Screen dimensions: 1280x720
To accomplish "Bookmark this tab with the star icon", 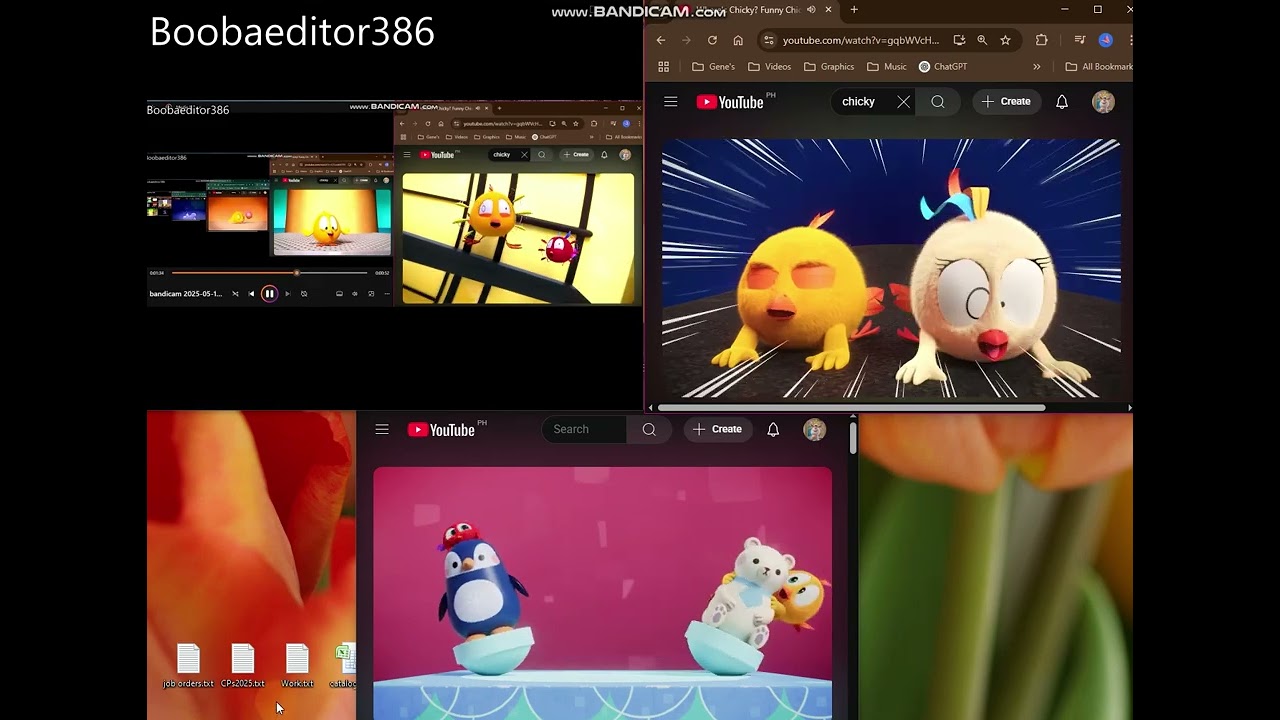I will (x=1005, y=40).
